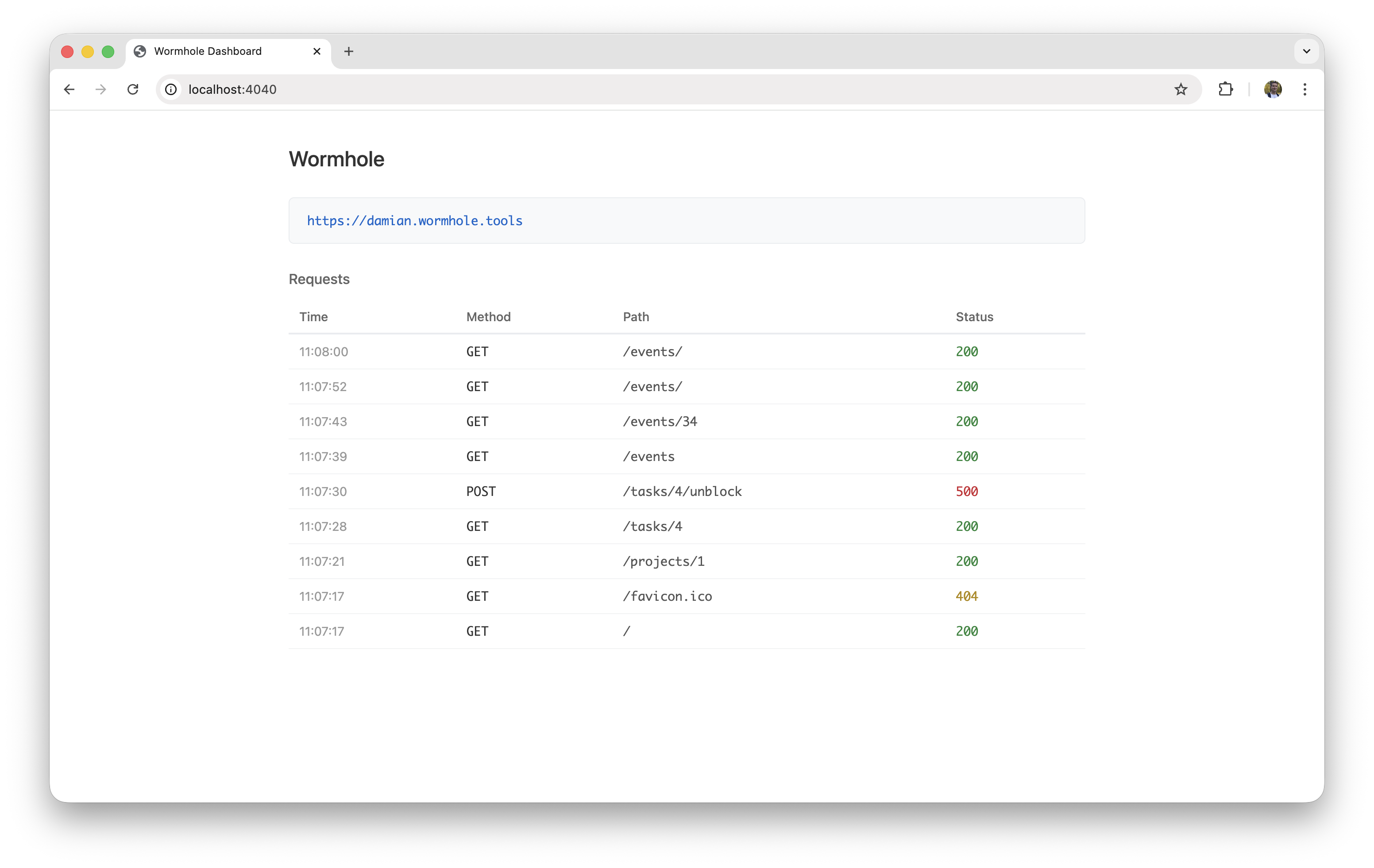Open the damian.wormhole.tools tunnel link
Viewport: 1374px width, 868px height.
click(414, 221)
